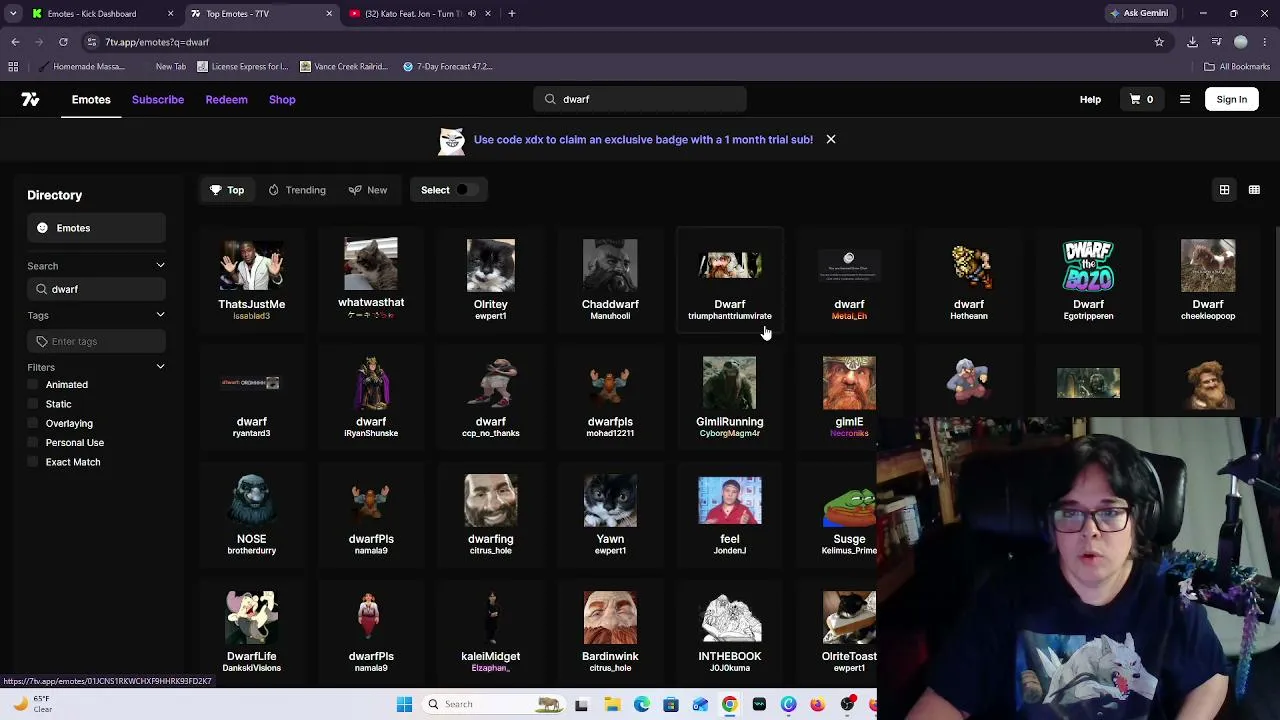Switch to the Top sort tab
Viewport: 1280px width, 720px height.
click(x=227, y=190)
